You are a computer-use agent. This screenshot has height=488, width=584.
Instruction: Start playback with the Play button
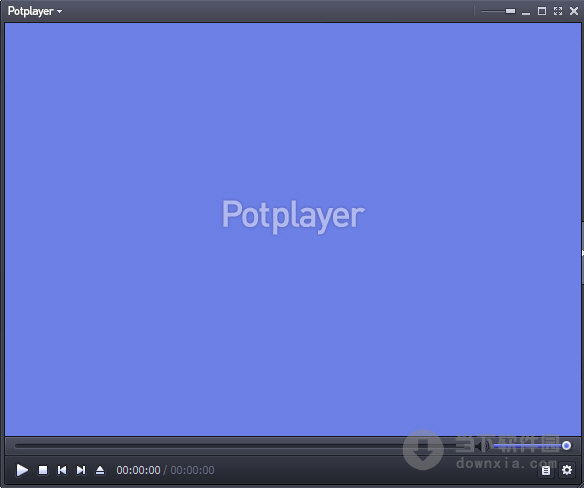click(x=22, y=470)
